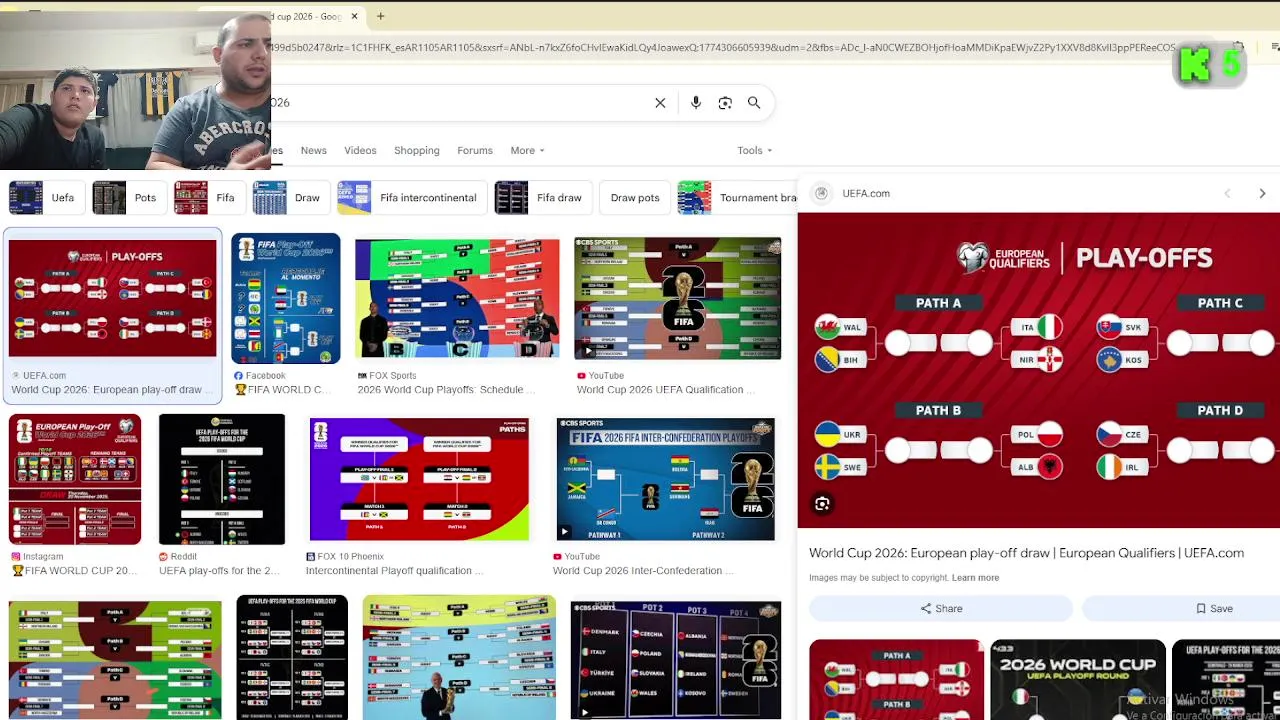
Task: Close the 'cup 2026 - Google' browser tab
Action: [354, 16]
